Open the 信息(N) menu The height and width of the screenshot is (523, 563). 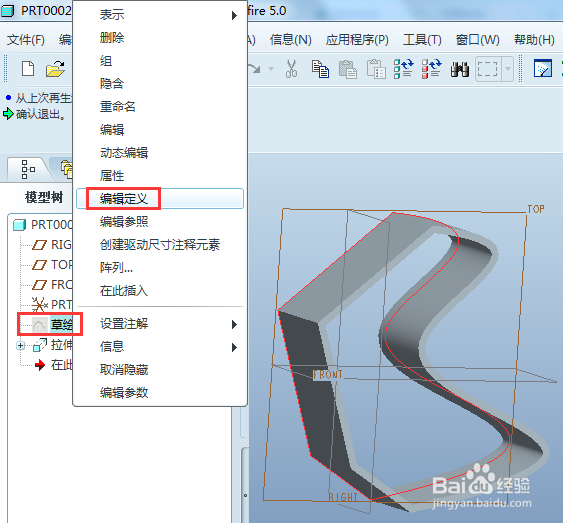click(290, 39)
